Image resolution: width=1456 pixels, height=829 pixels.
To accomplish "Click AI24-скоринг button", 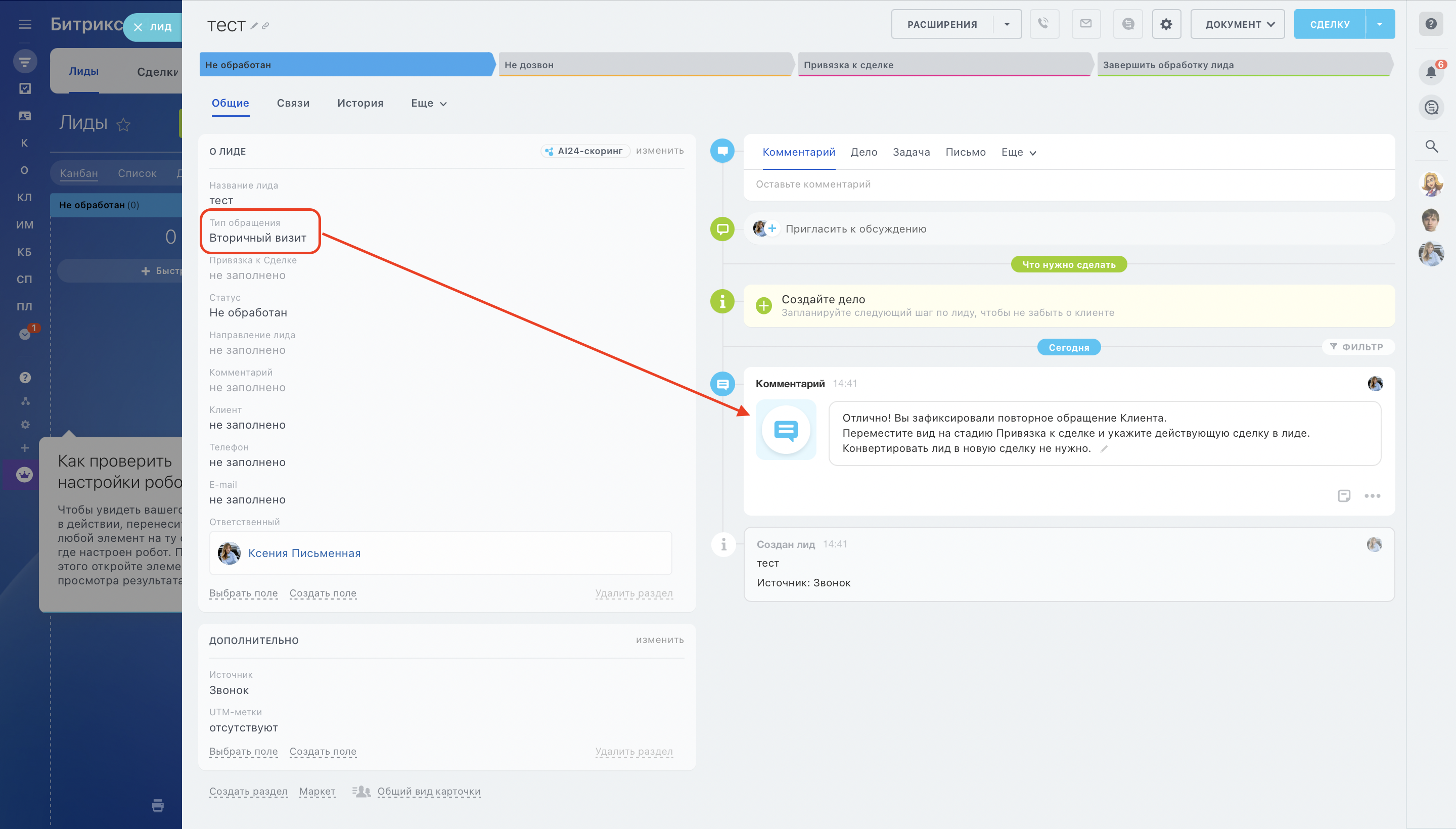I will [584, 151].
